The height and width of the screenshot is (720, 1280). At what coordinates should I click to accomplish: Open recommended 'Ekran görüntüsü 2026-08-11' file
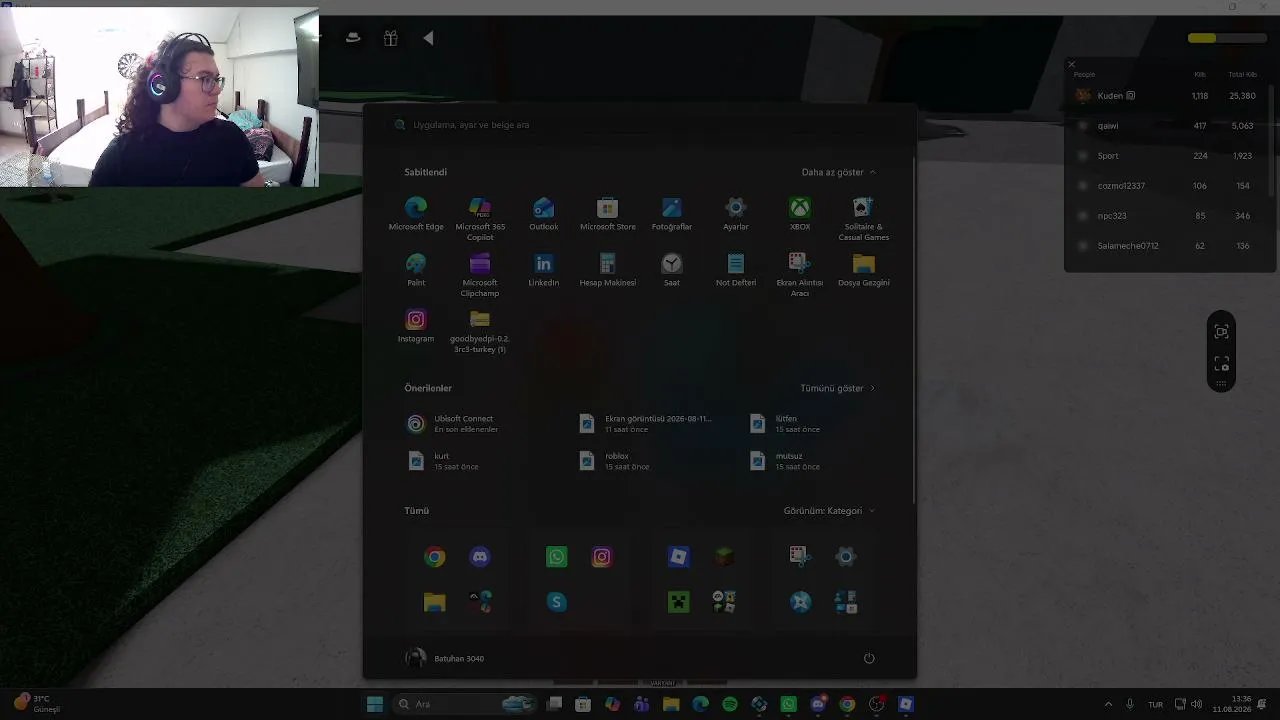click(646, 424)
